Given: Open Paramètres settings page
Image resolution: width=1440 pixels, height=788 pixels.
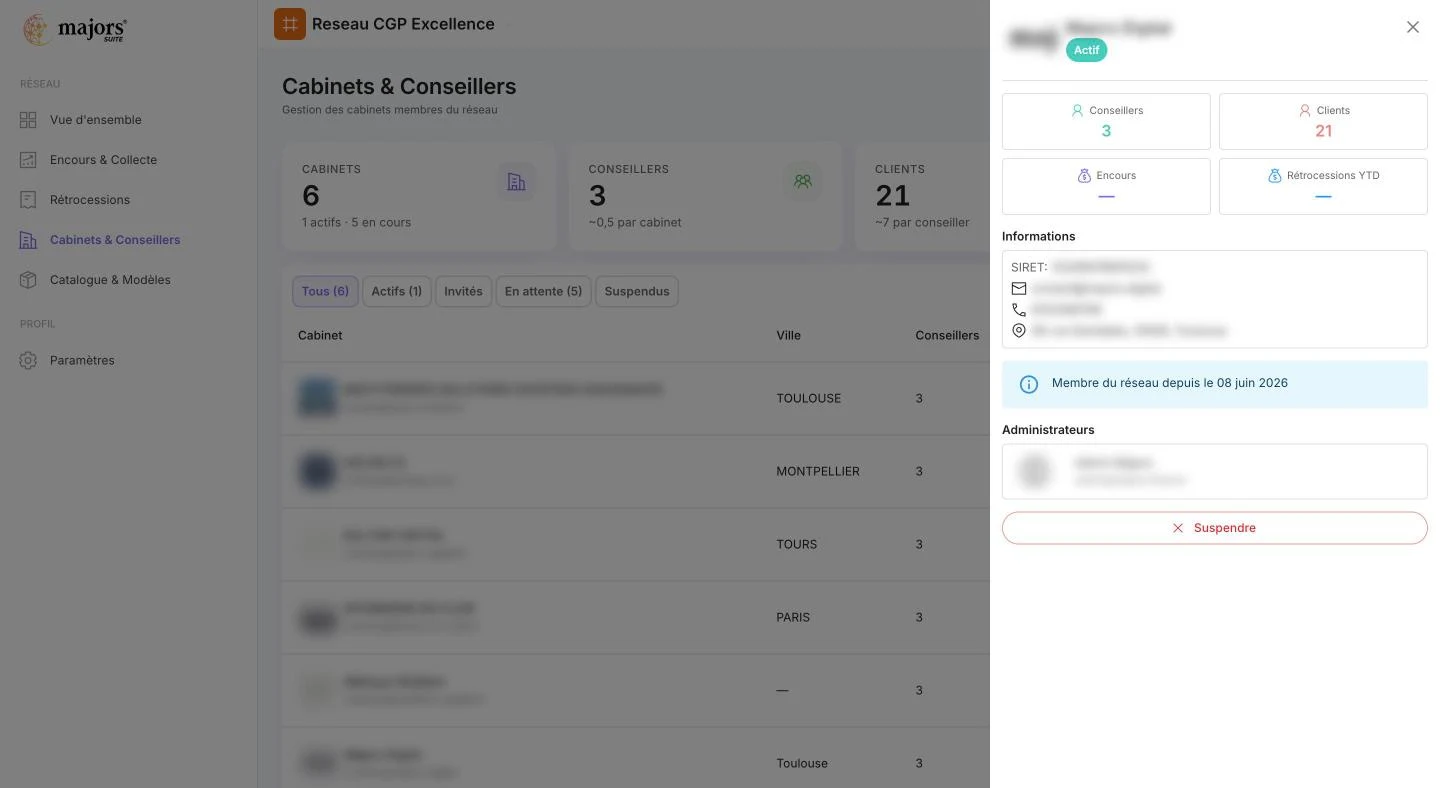Looking at the screenshot, I should (82, 360).
